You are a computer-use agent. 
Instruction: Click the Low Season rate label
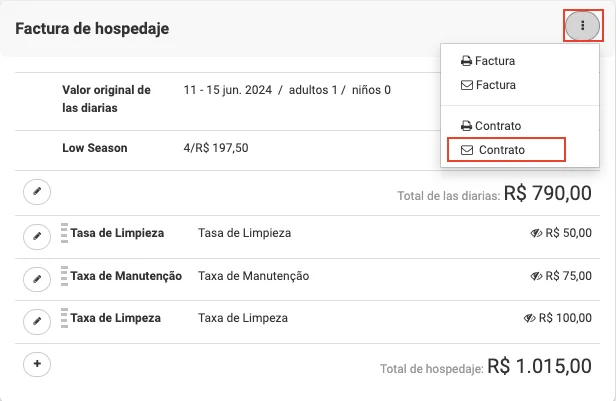[x=95, y=148]
